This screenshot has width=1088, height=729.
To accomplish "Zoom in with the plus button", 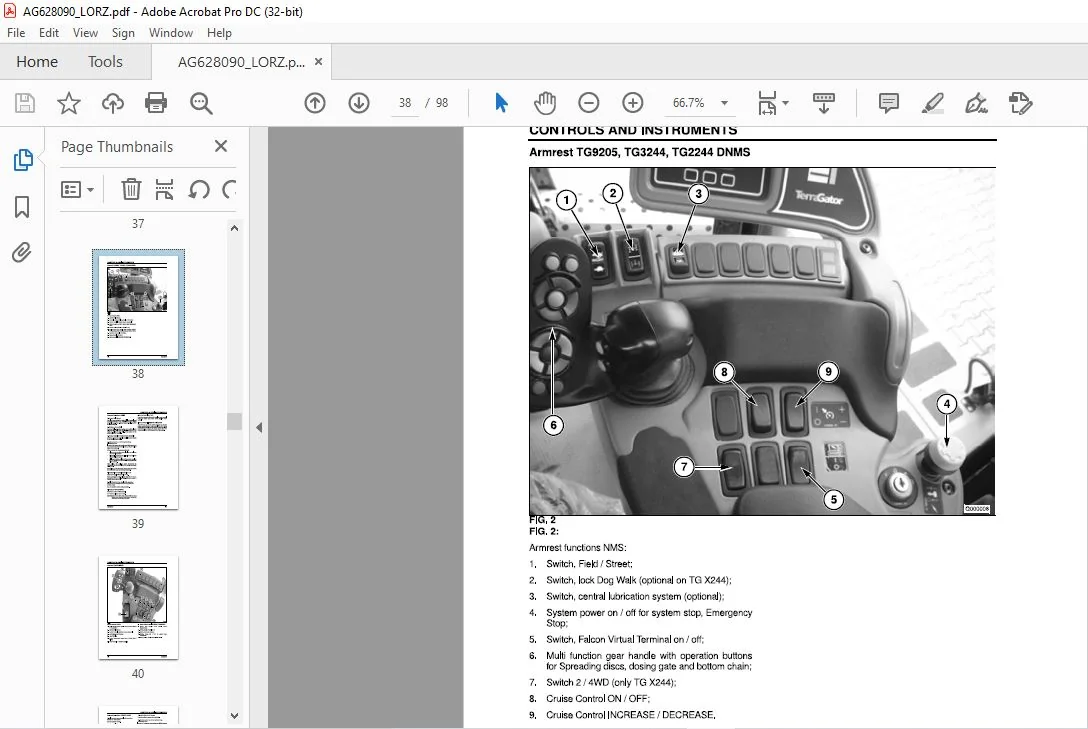I will pyautogui.click(x=632, y=103).
